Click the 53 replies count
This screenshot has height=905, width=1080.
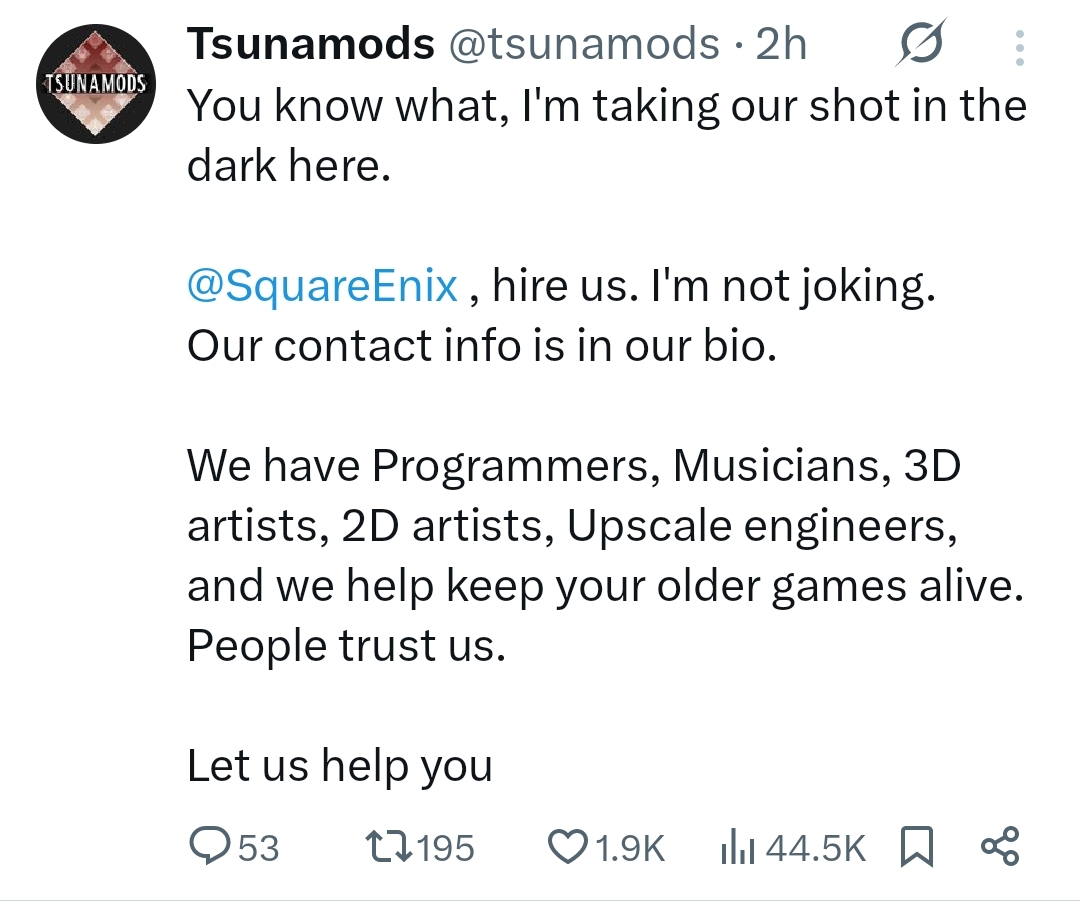(258, 849)
